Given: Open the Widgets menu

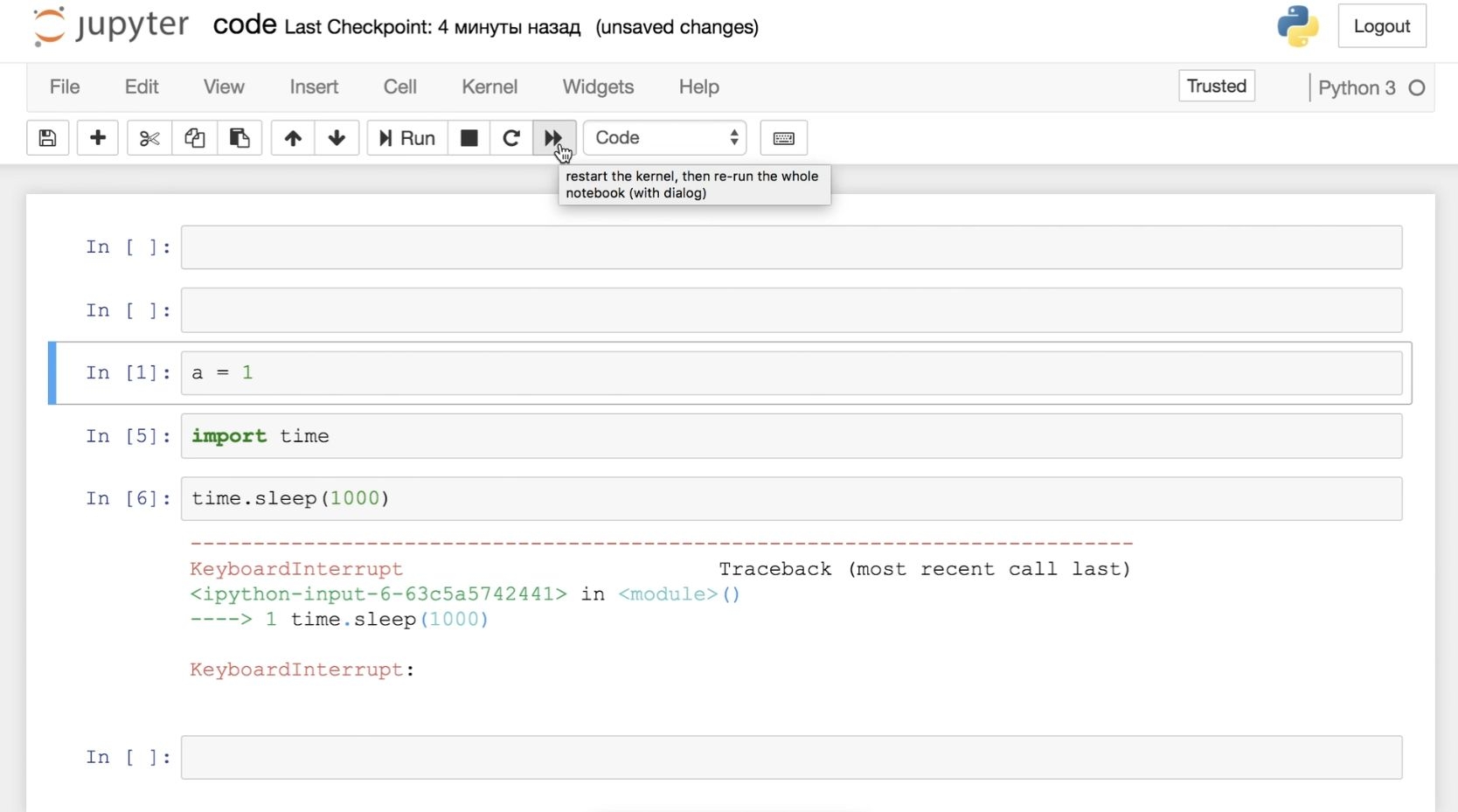Looking at the screenshot, I should click(598, 87).
